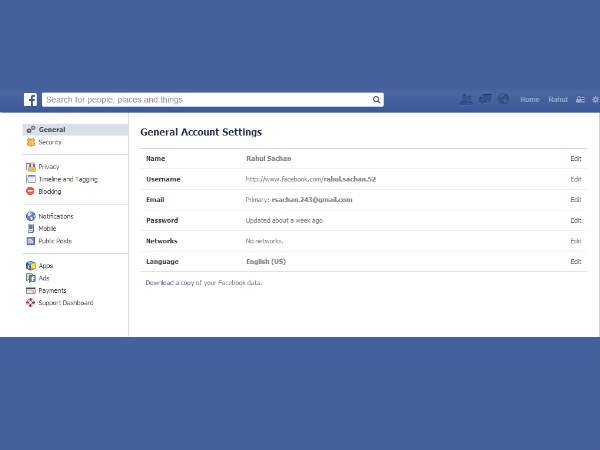Screen dimensions: 600x450
Task: Click the search magnifier icon
Action: point(377,99)
